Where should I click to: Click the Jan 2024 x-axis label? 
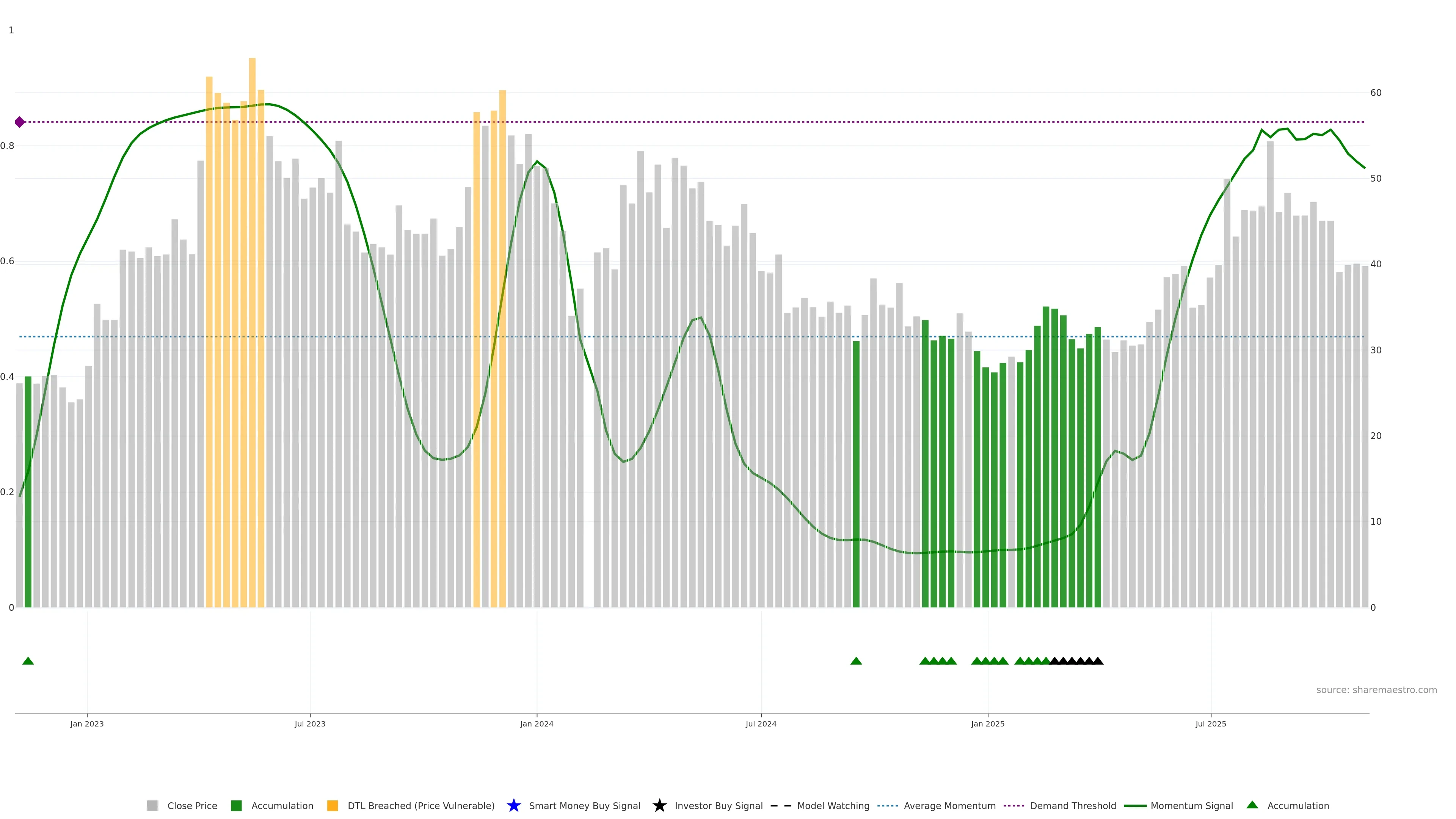click(537, 723)
